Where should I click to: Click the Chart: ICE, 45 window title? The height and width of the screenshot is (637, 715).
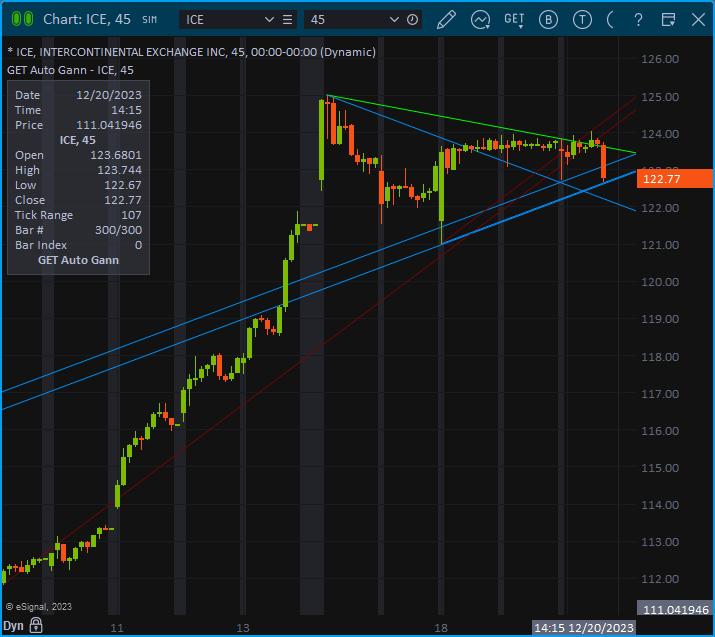pyautogui.click(x=87, y=20)
